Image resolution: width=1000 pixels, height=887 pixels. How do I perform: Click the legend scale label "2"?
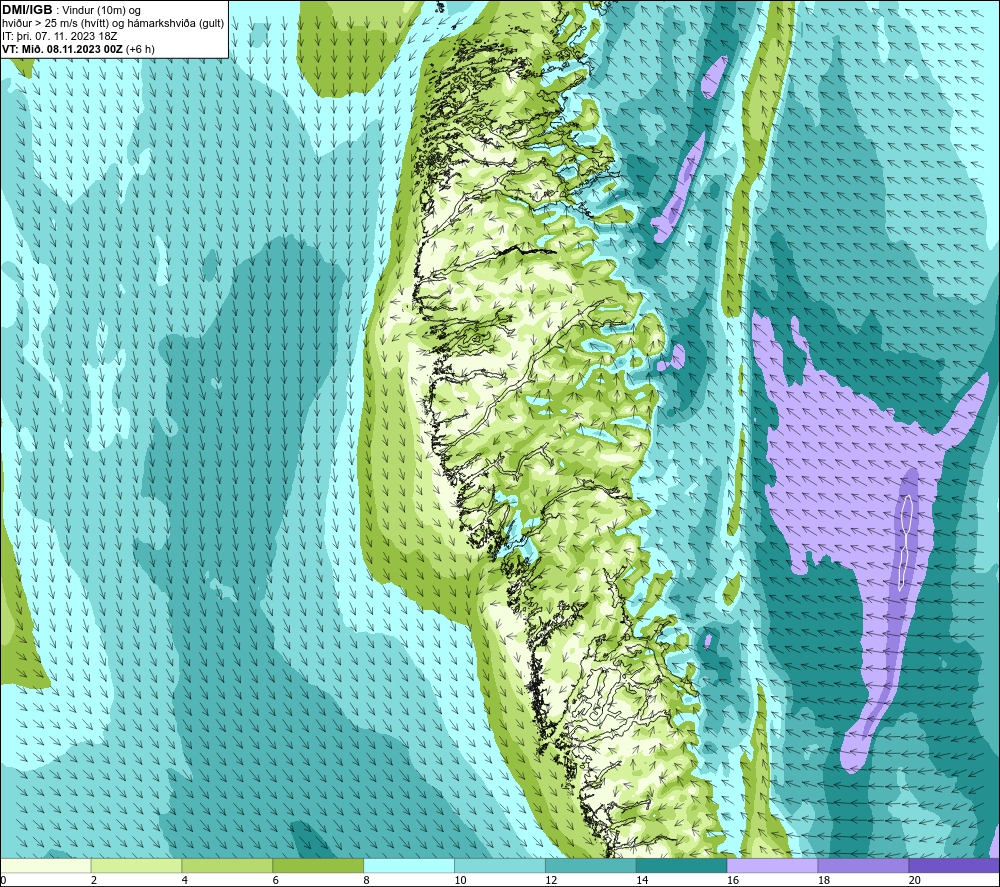(x=94, y=880)
